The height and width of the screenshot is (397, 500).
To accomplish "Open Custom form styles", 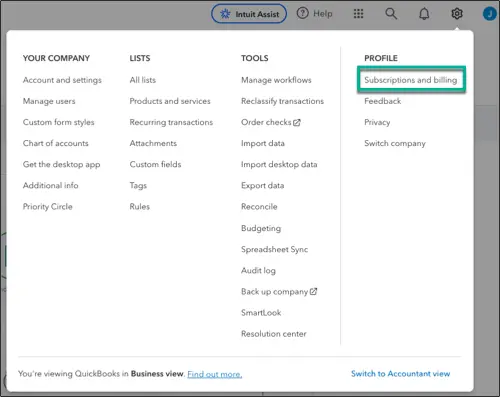I will 58,122.
